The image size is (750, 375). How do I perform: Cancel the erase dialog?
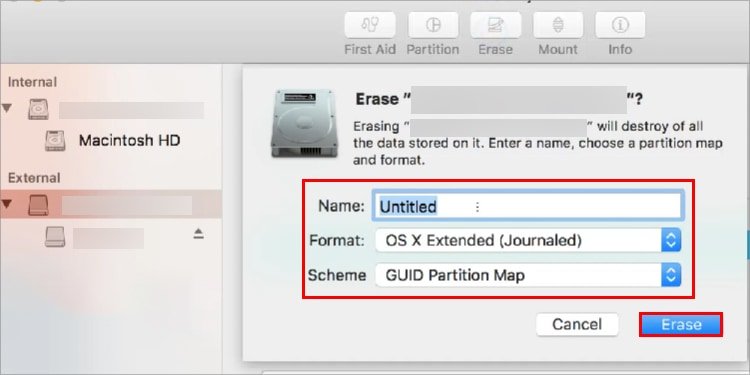click(x=577, y=324)
